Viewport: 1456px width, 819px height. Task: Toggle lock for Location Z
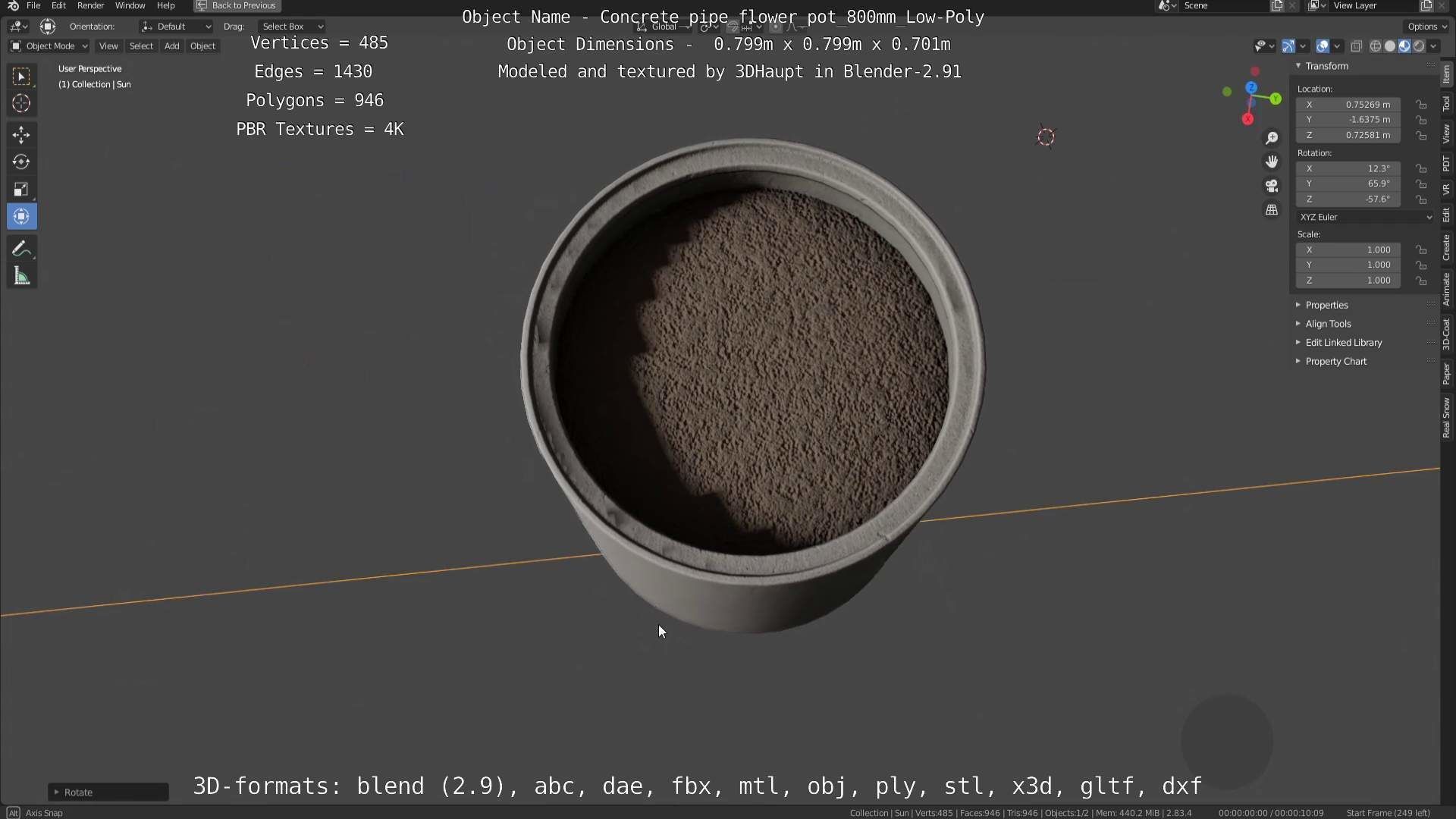click(1421, 135)
